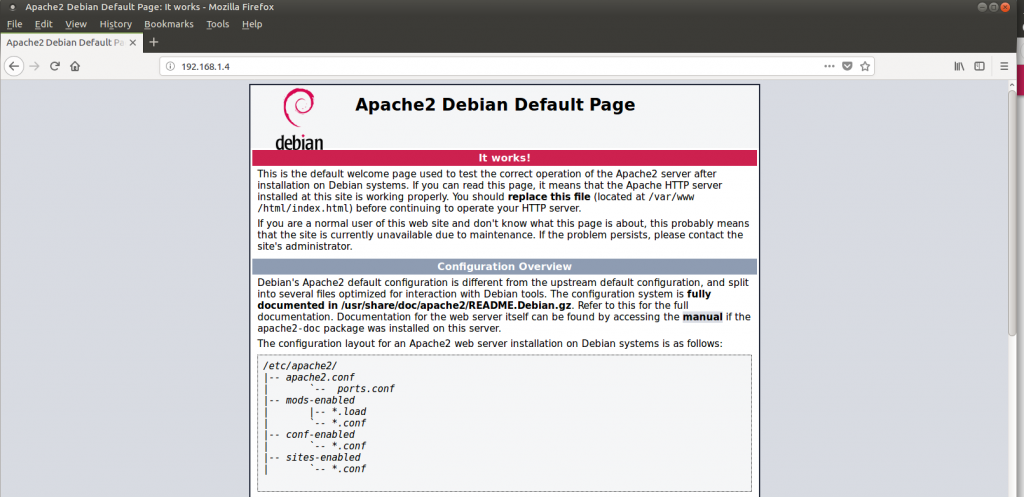Viewport: 1024px width, 497px height.
Task: Click the 'Configuration Overview' heading
Action: point(504,266)
